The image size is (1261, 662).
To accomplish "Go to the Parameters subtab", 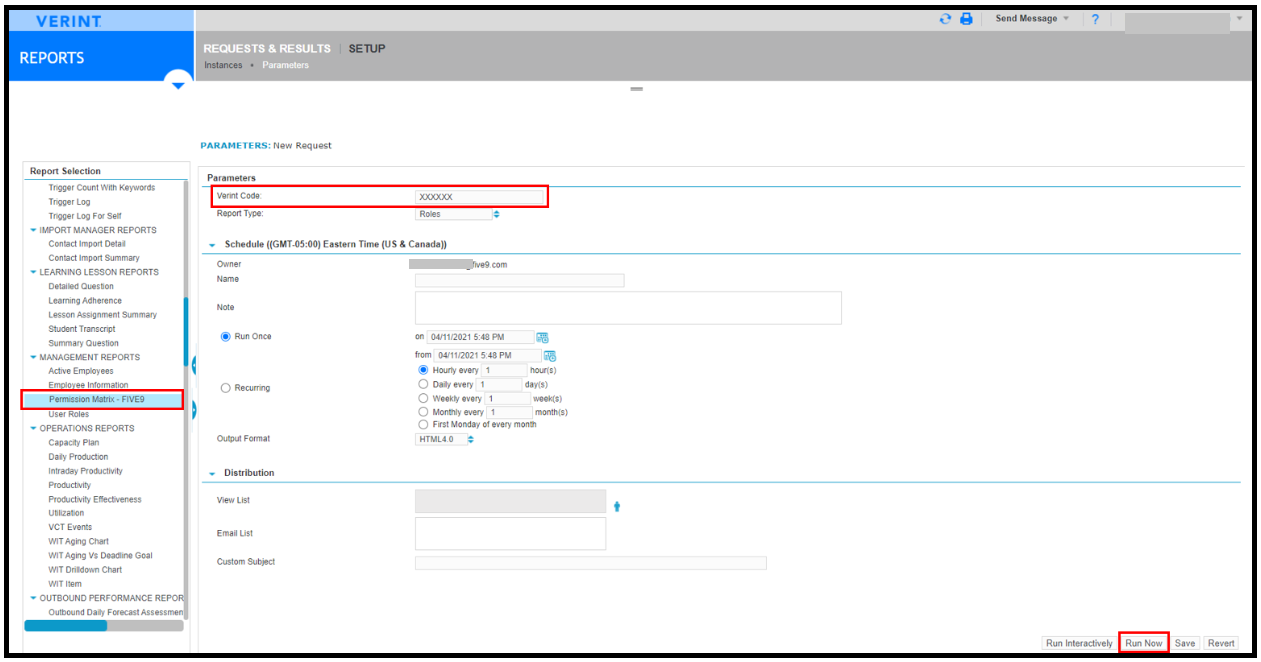I will click(286, 66).
